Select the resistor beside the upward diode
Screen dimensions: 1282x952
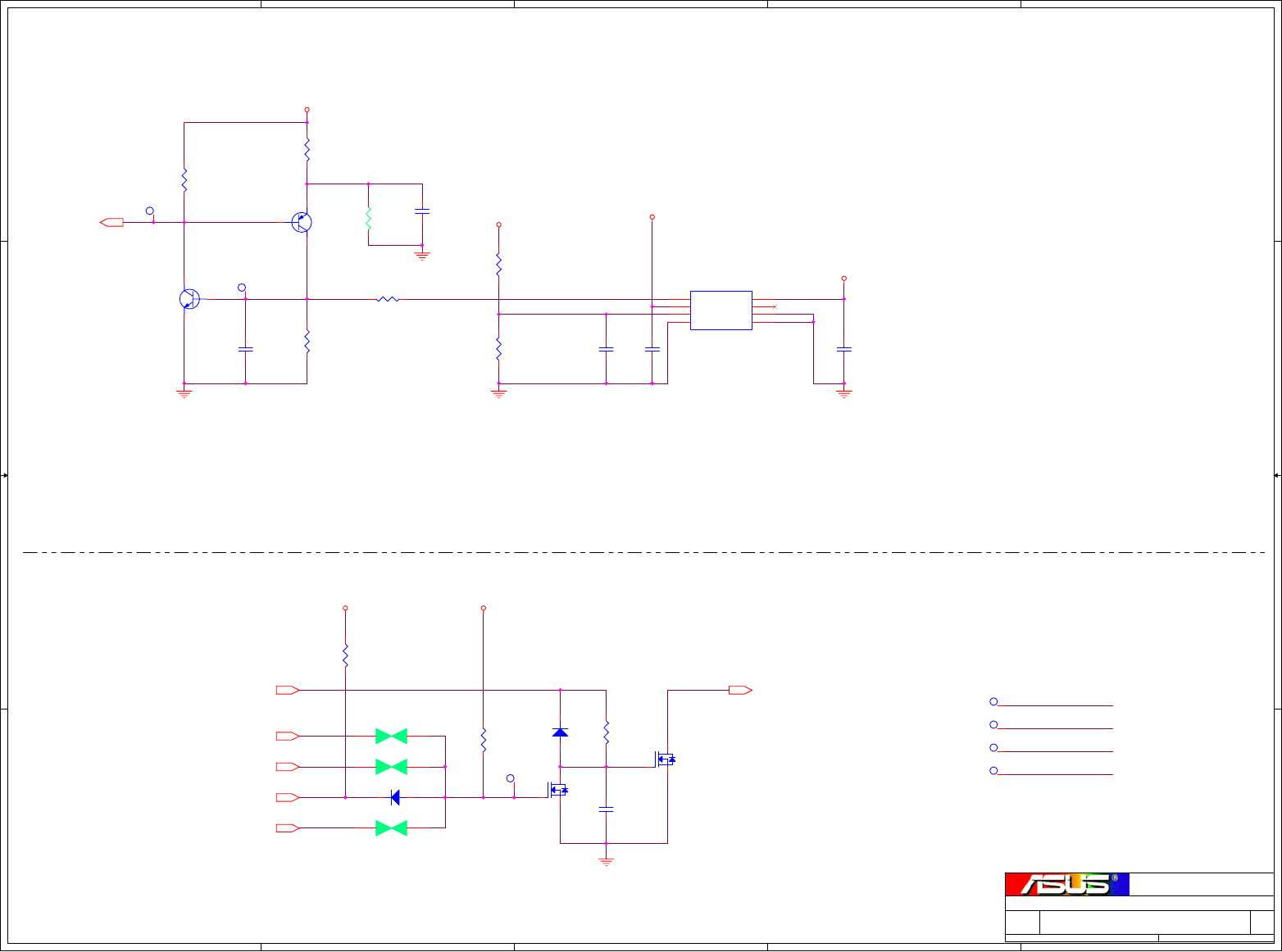(x=606, y=732)
